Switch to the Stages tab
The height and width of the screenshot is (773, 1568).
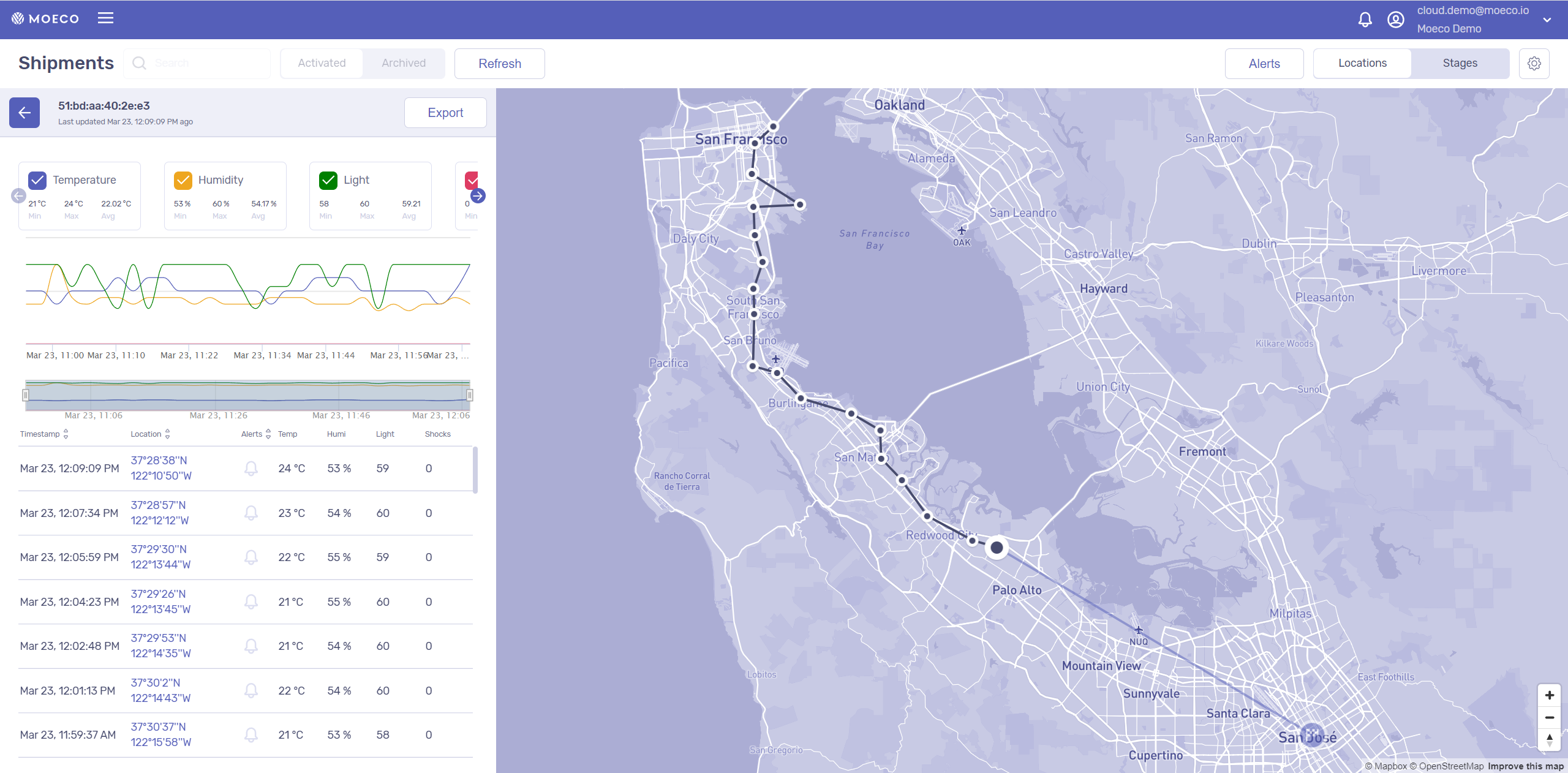(1460, 63)
